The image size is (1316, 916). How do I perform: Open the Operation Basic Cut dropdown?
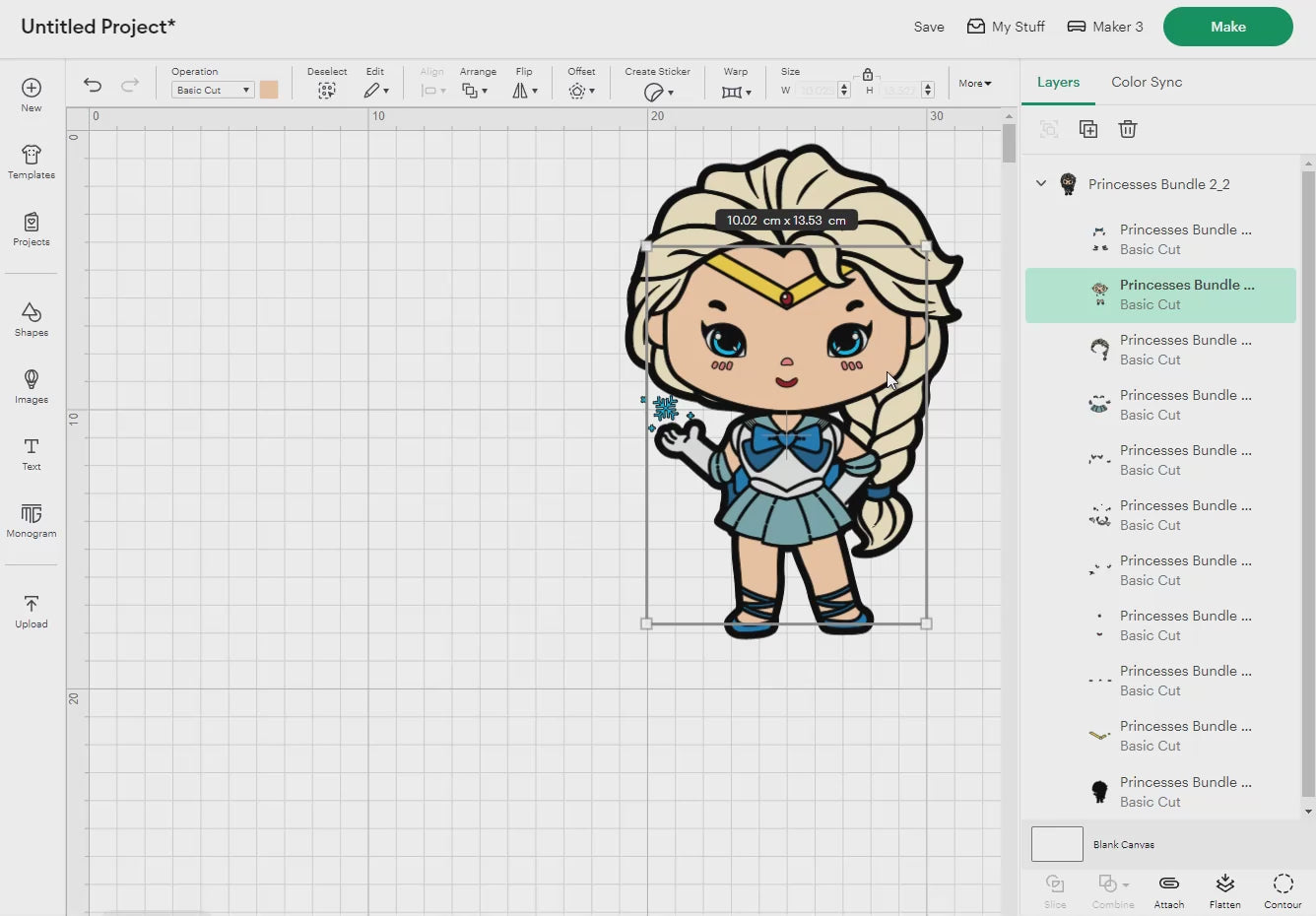213,90
